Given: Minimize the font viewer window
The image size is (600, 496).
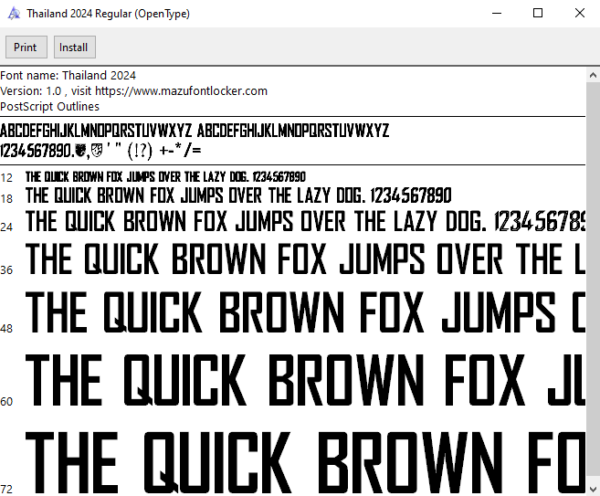Looking at the screenshot, I should tap(497, 13).
